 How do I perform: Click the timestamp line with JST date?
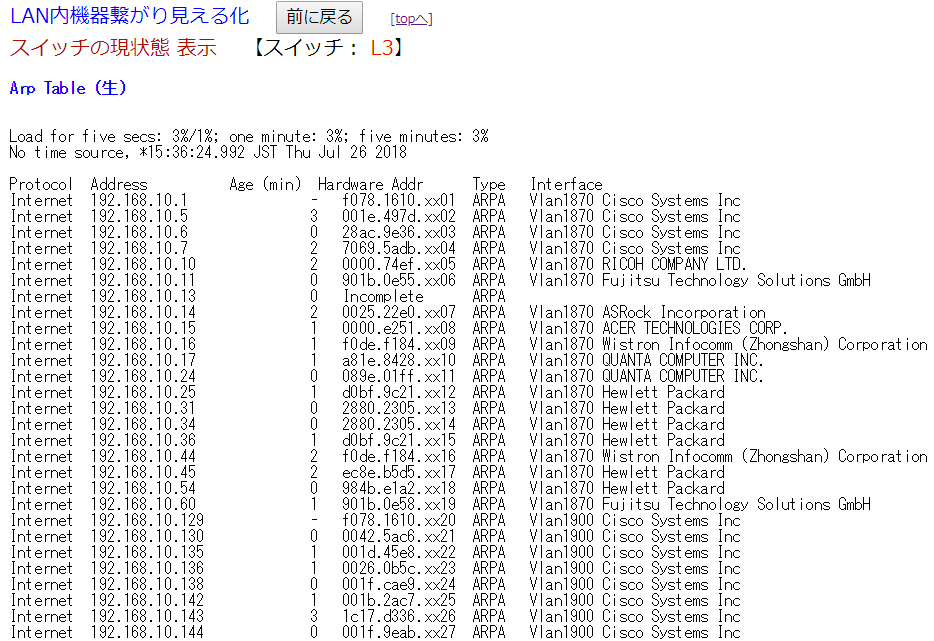click(208, 152)
